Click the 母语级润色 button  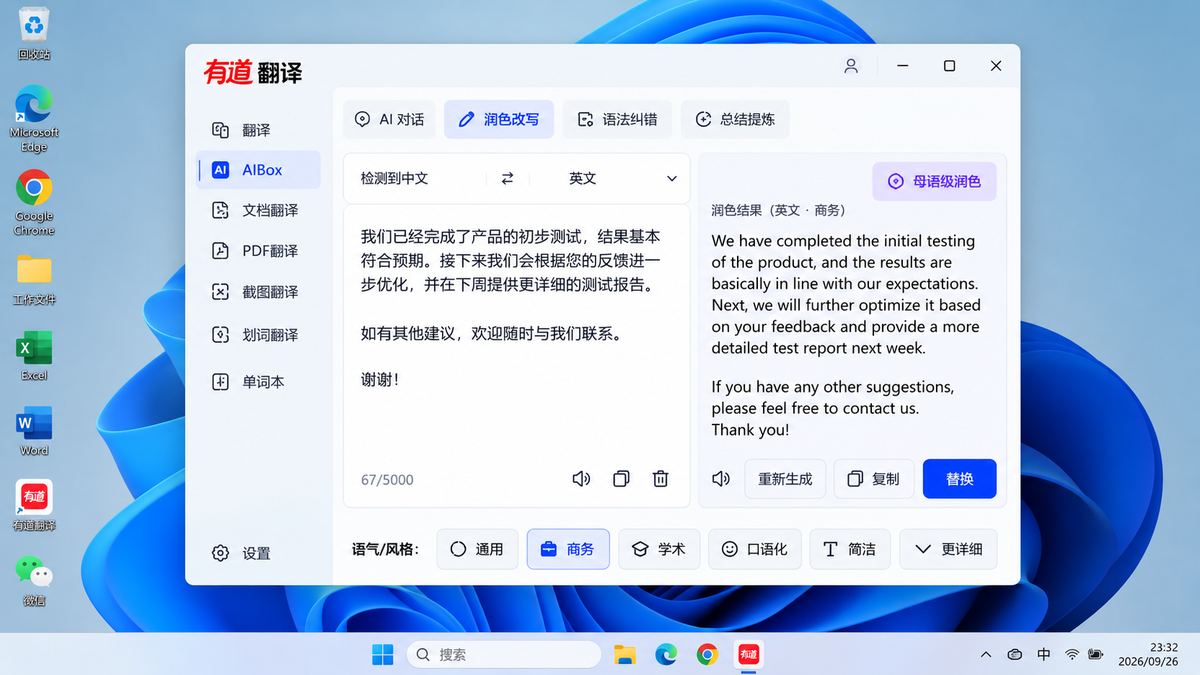[x=934, y=182]
